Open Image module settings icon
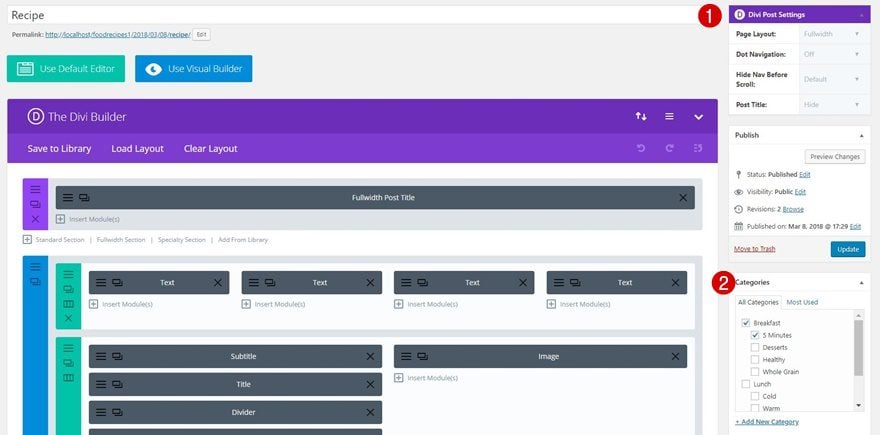Image resolution: width=880 pixels, height=435 pixels. pos(406,356)
